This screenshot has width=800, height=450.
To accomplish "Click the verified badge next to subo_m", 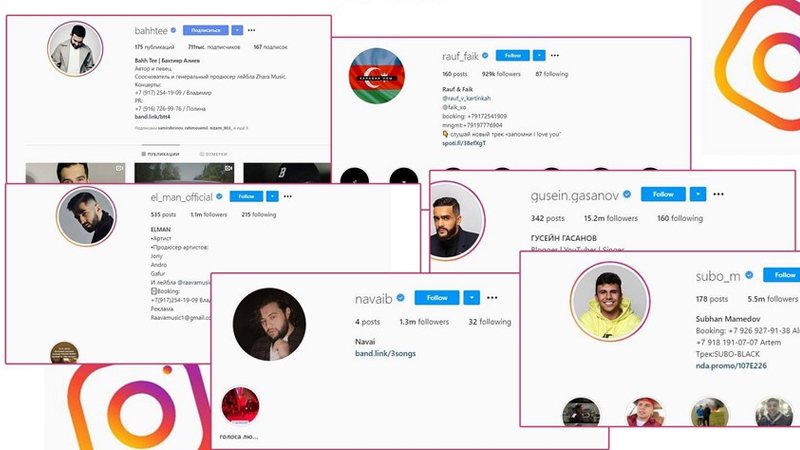I will point(749,275).
